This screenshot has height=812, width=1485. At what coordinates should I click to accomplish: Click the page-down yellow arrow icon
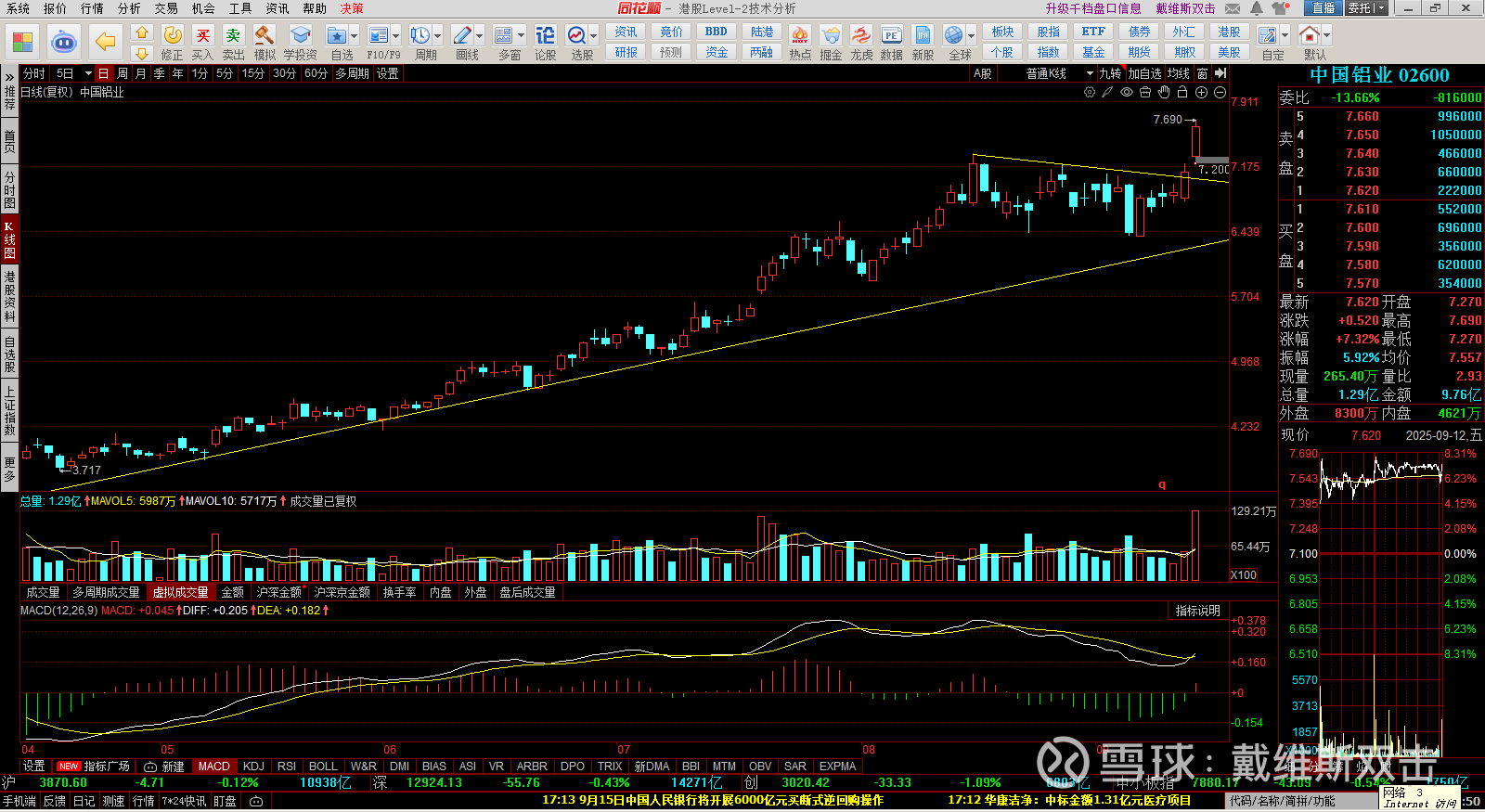click(142, 53)
